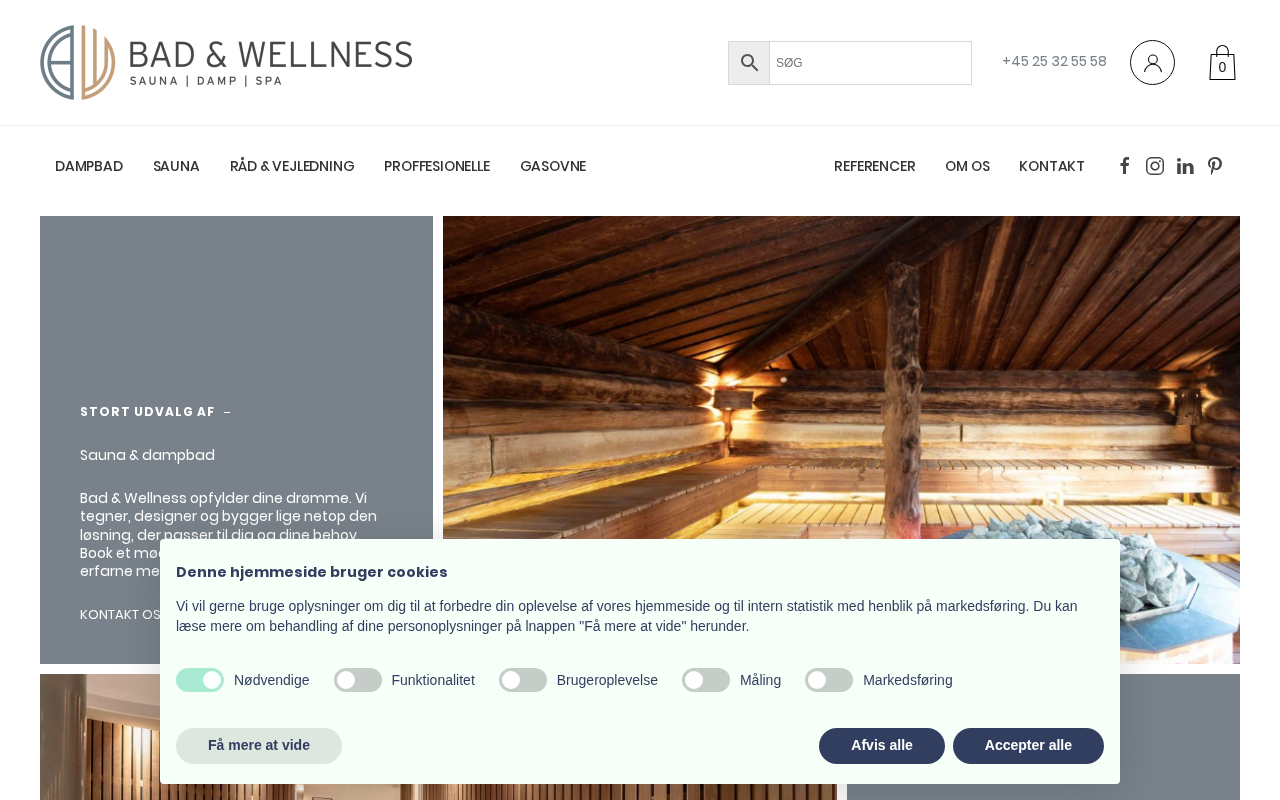Click the Accepter alle button
1280x800 pixels.
pos(1028,746)
